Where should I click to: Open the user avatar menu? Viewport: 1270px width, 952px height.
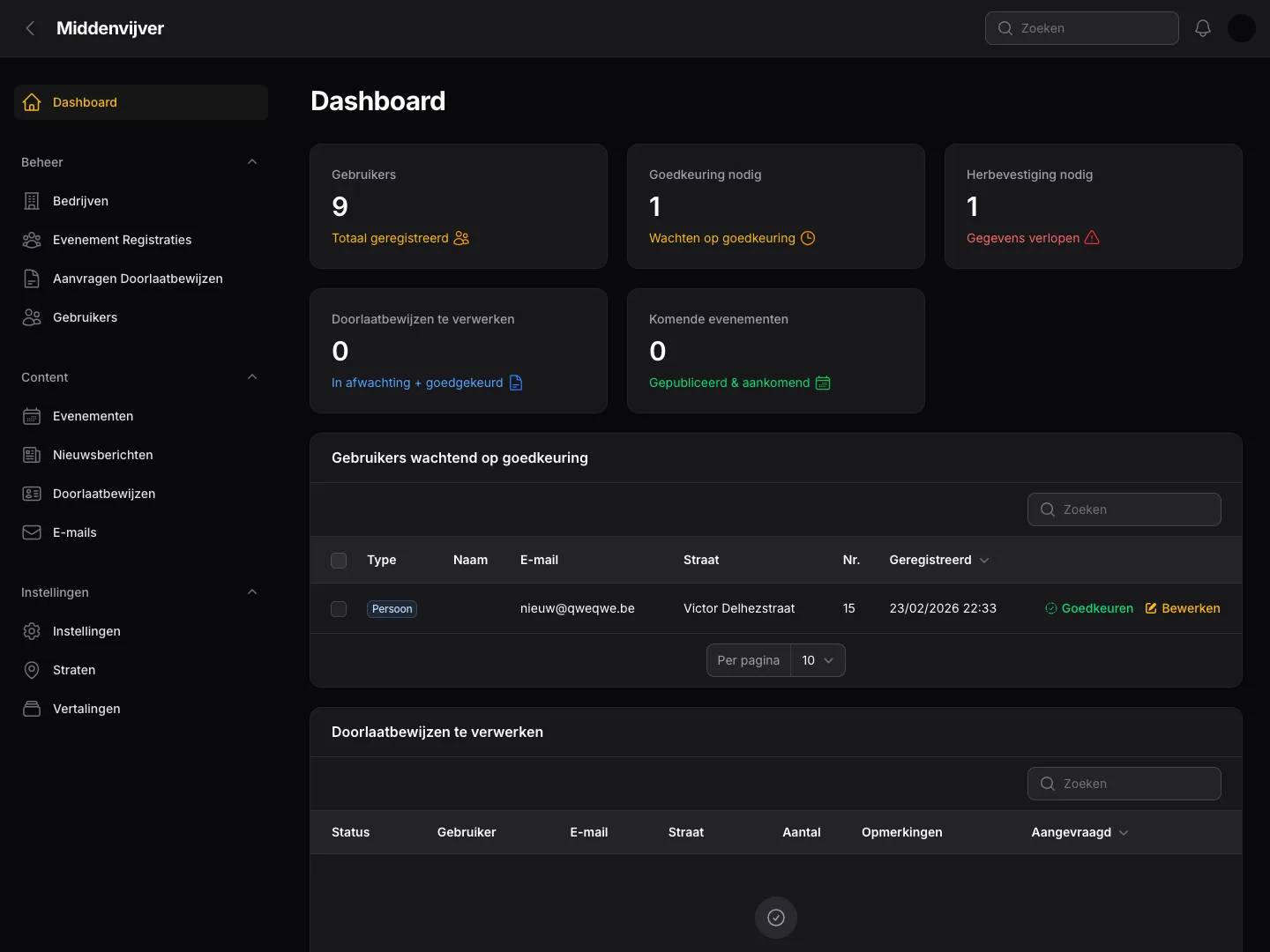1242,28
